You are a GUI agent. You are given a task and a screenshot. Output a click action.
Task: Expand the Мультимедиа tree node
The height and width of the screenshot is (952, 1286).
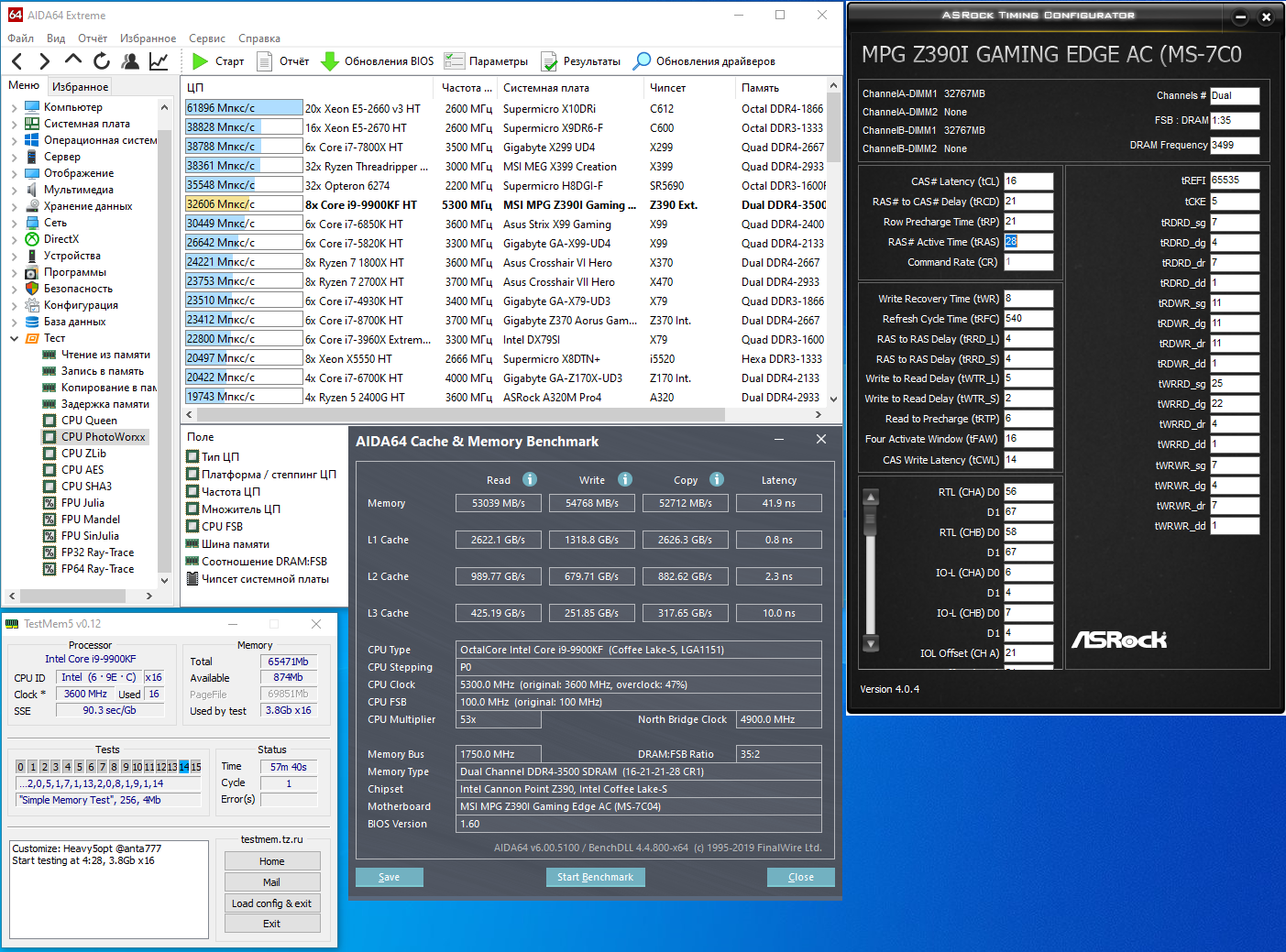pyautogui.click(x=14, y=190)
